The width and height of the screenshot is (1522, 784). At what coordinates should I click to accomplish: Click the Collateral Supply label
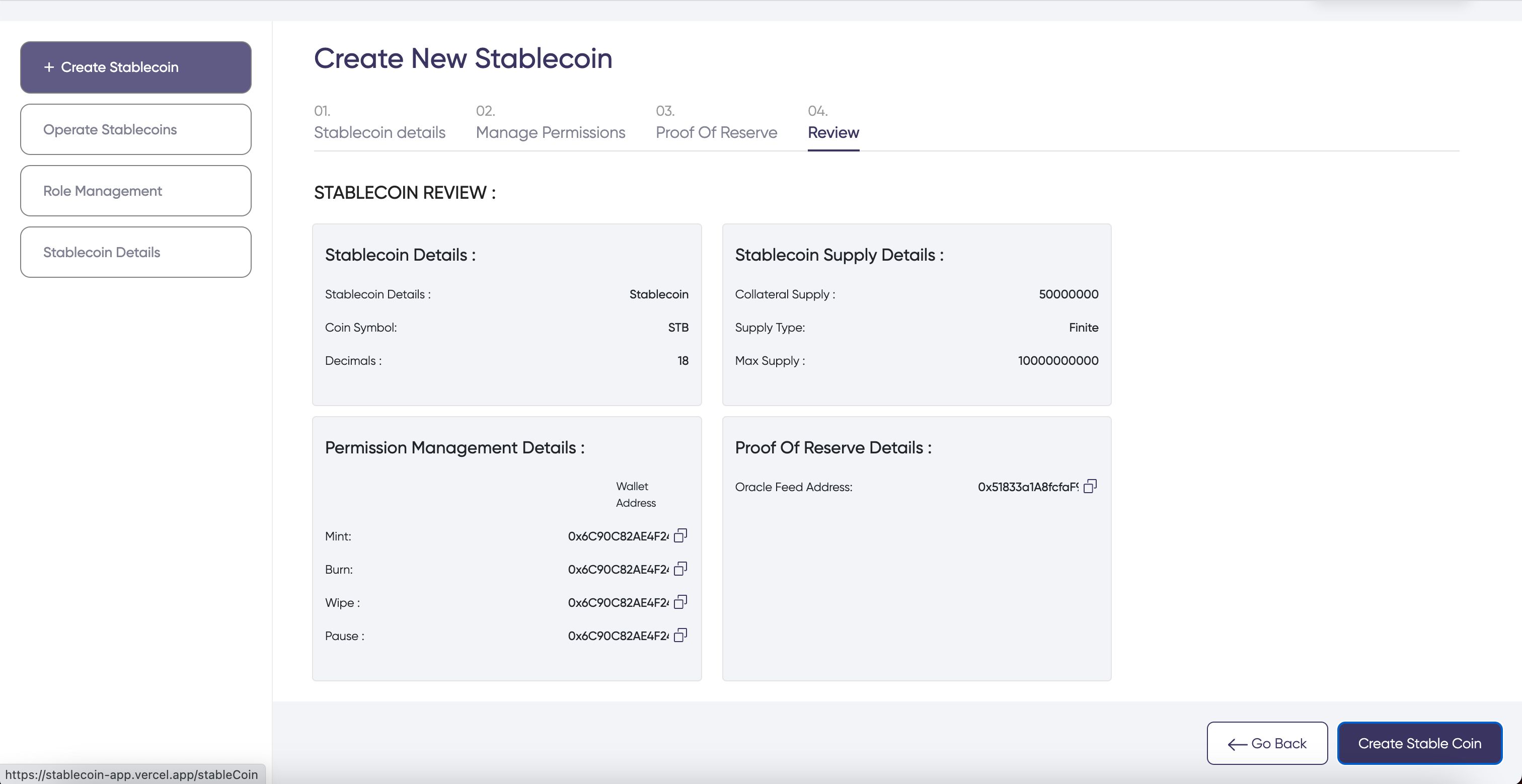point(785,294)
